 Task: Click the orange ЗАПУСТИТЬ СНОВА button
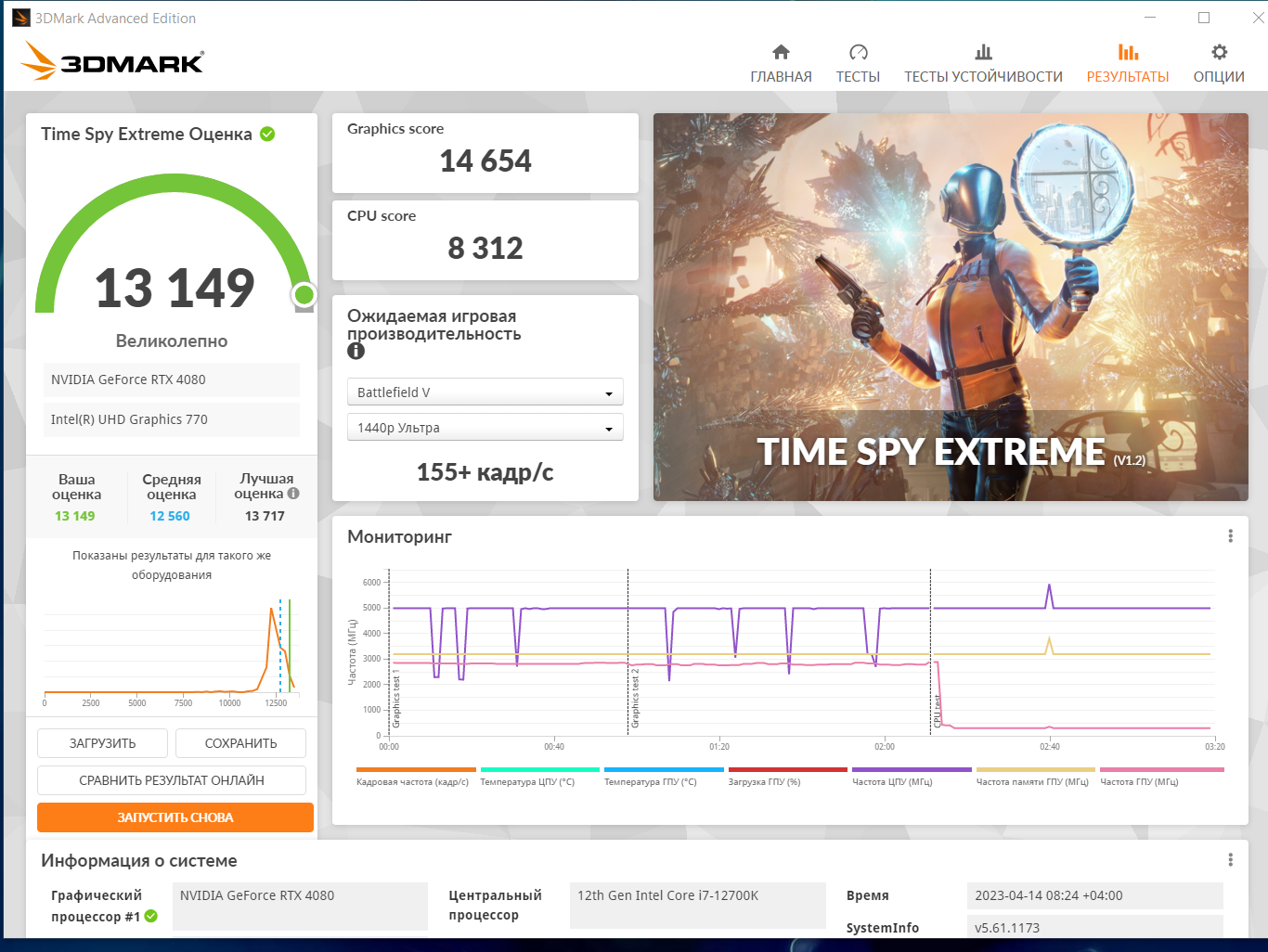(x=175, y=817)
